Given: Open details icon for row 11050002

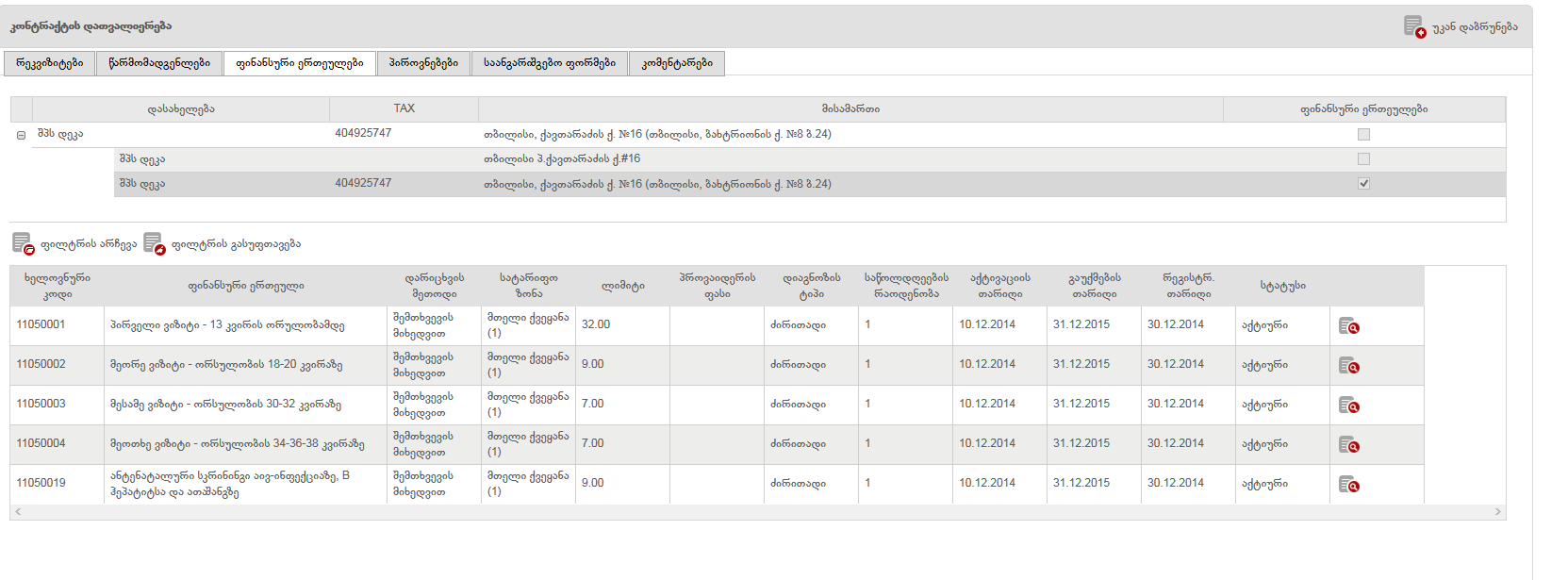Looking at the screenshot, I should click(x=1348, y=365).
